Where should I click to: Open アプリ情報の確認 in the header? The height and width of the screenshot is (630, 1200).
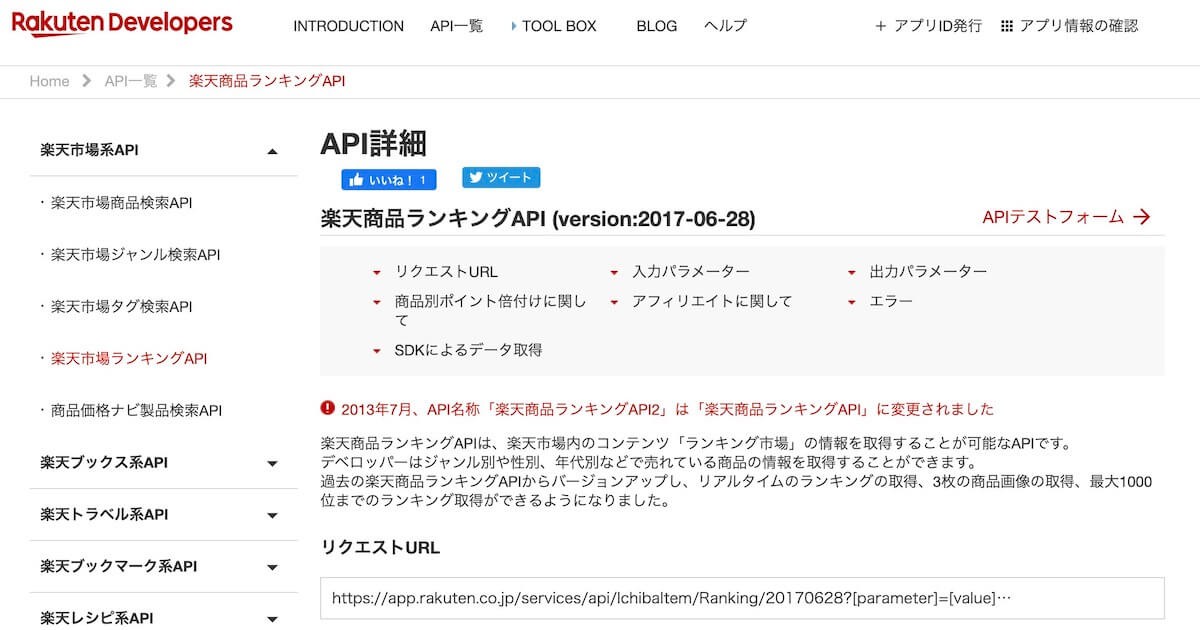tap(1079, 26)
